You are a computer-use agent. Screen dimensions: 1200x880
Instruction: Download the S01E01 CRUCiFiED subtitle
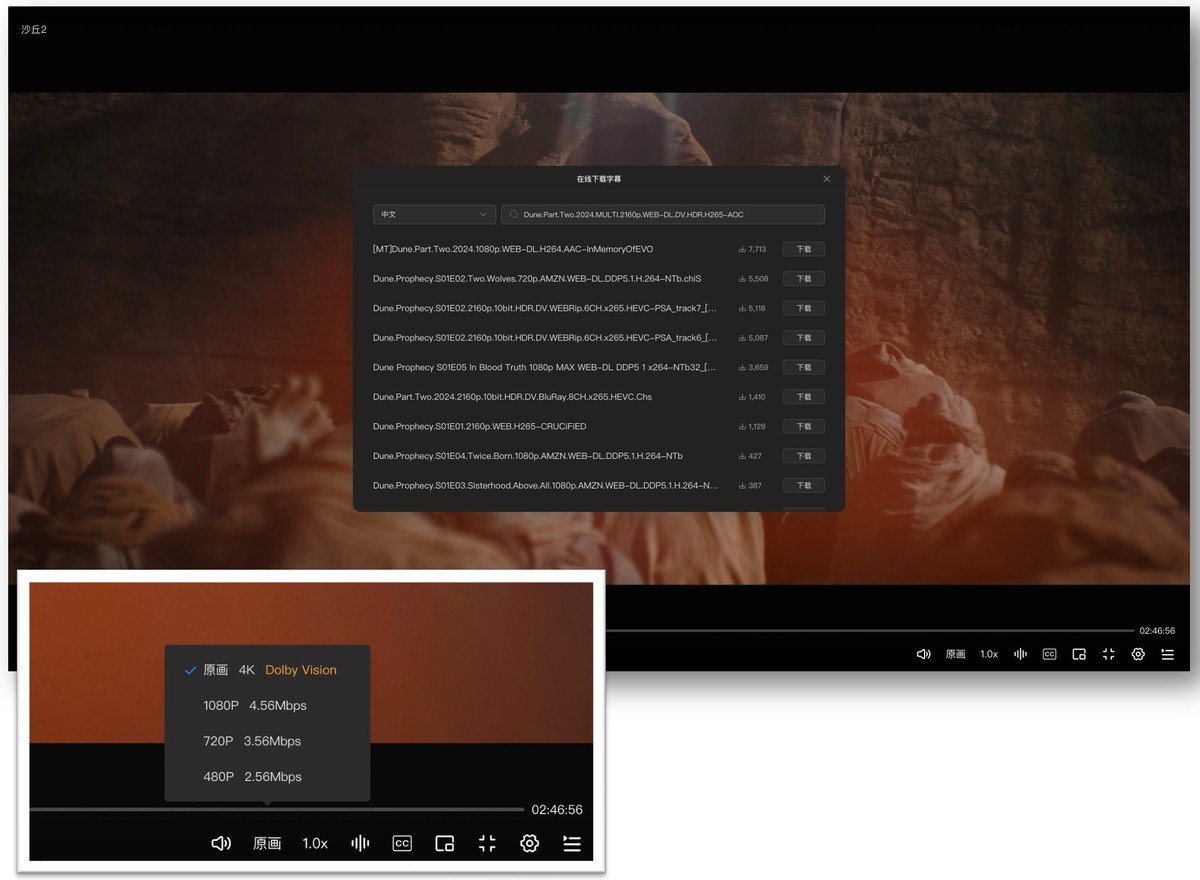coord(803,426)
